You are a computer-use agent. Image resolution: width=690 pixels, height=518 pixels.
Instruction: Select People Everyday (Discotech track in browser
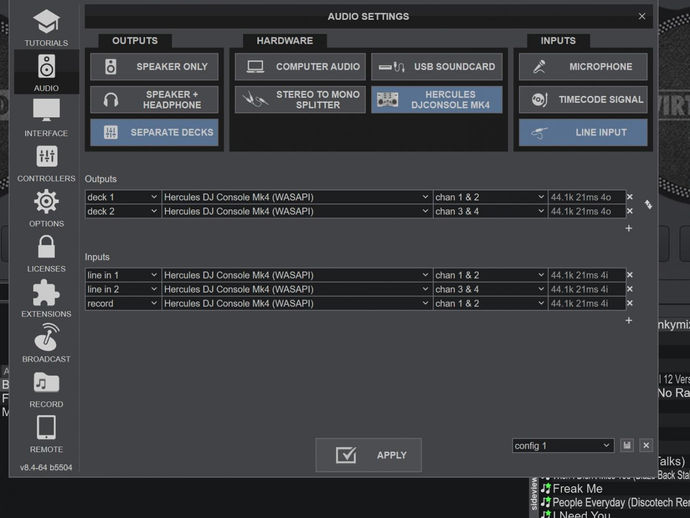pyautogui.click(x=616, y=503)
